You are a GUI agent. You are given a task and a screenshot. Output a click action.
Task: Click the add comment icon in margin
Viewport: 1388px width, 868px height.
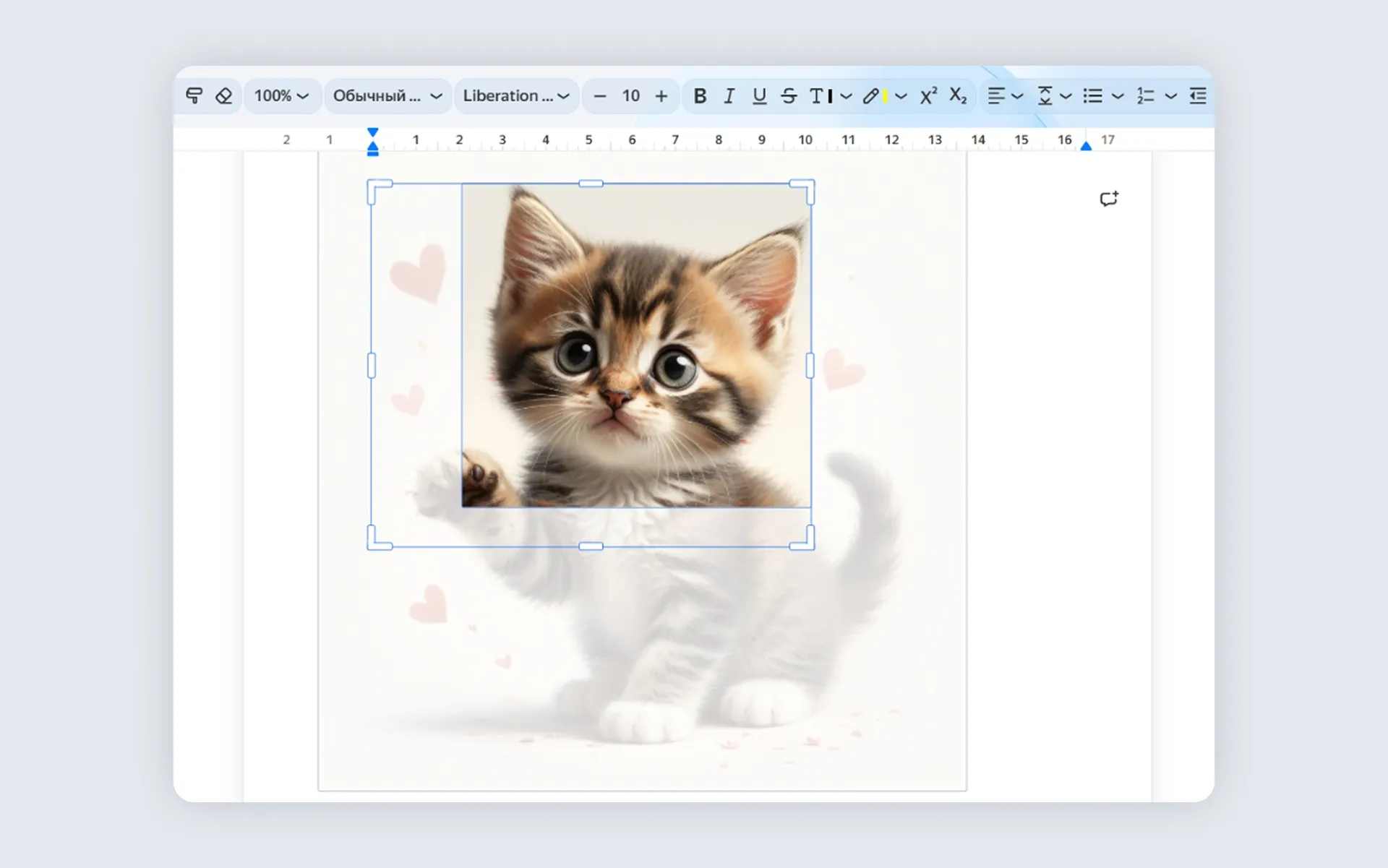coord(1108,199)
